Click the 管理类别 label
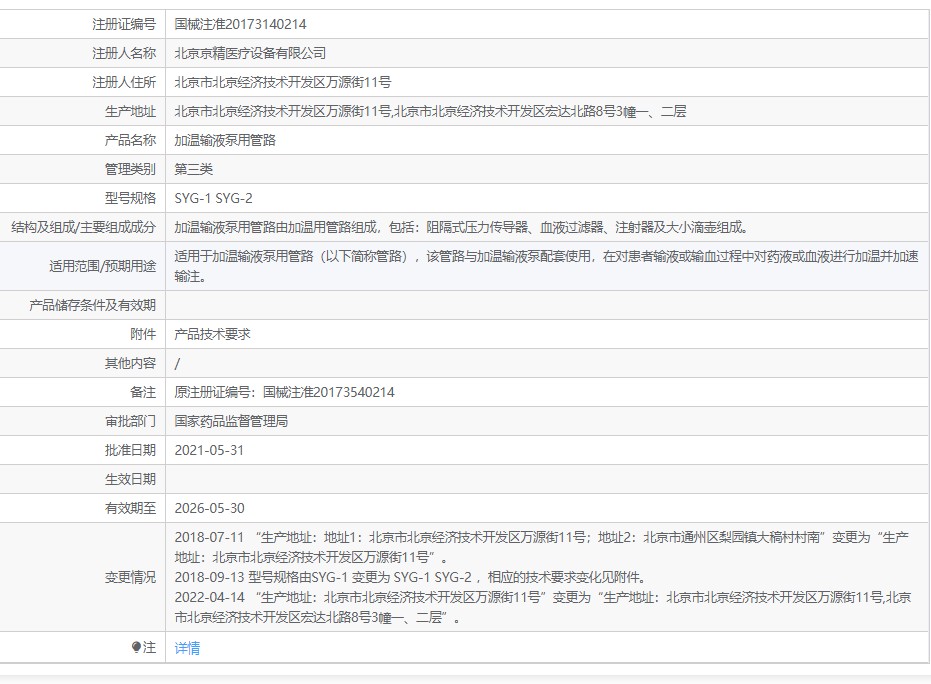The image size is (931, 684). click(131, 170)
